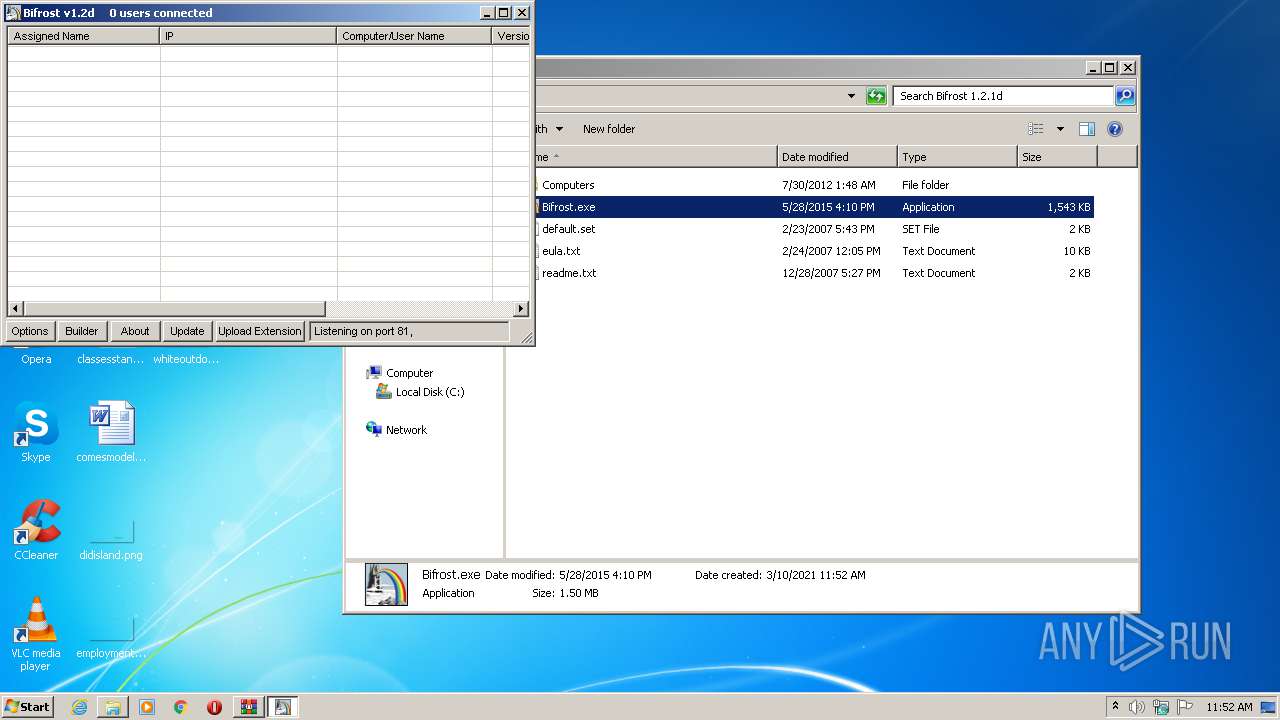Sort Bifrost list by IP column
1280x720 pixels.
click(248, 36)
